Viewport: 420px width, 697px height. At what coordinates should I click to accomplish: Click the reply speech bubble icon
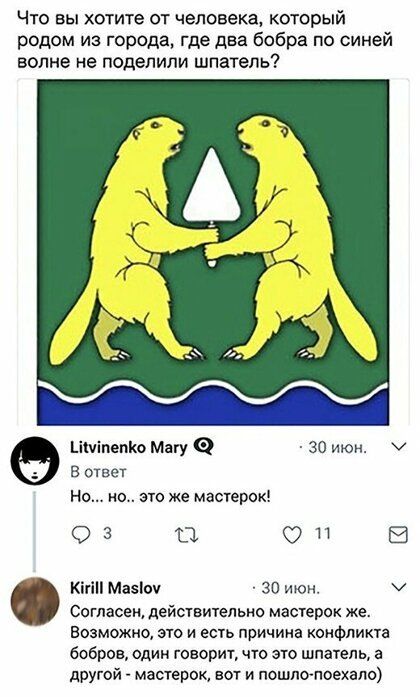81,535
